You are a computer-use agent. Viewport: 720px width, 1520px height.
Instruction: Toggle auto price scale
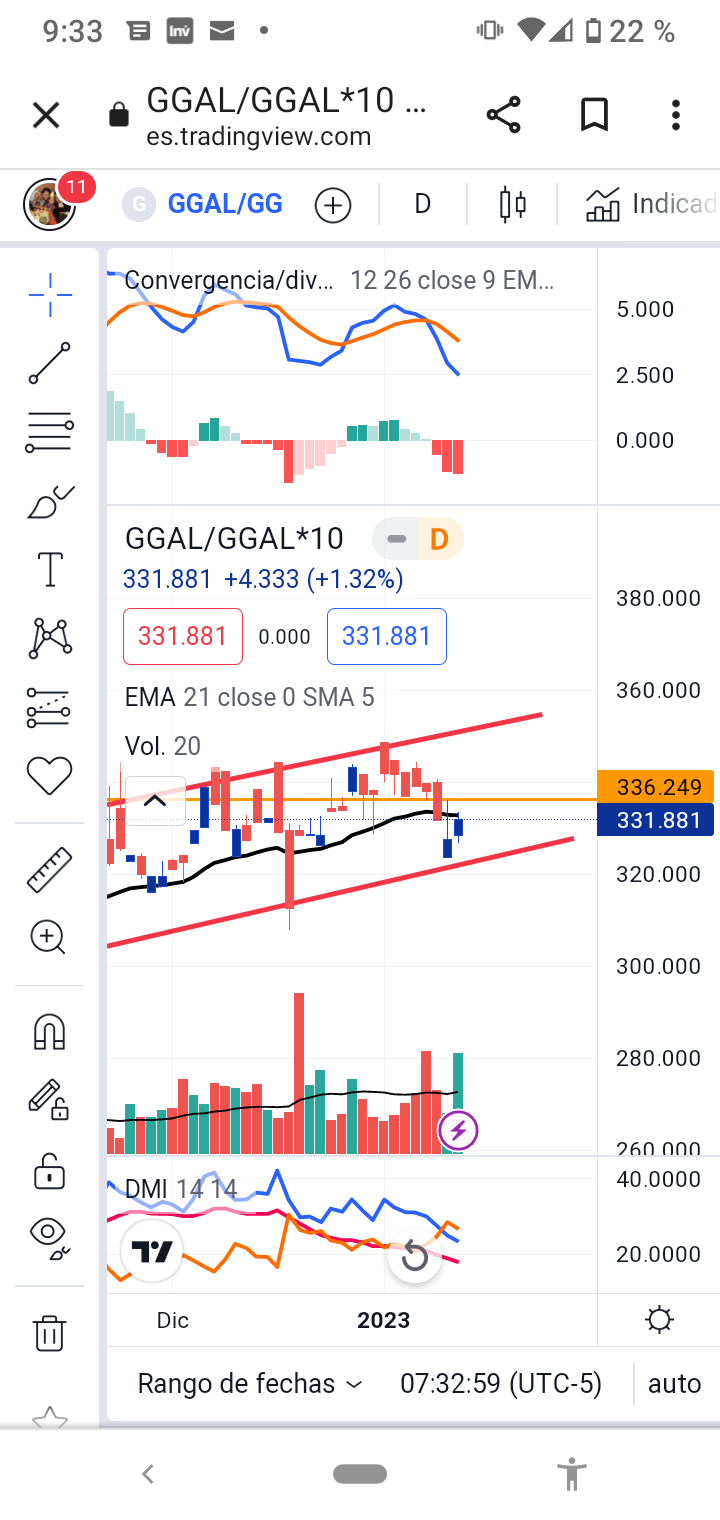[x=675, y=1384]
